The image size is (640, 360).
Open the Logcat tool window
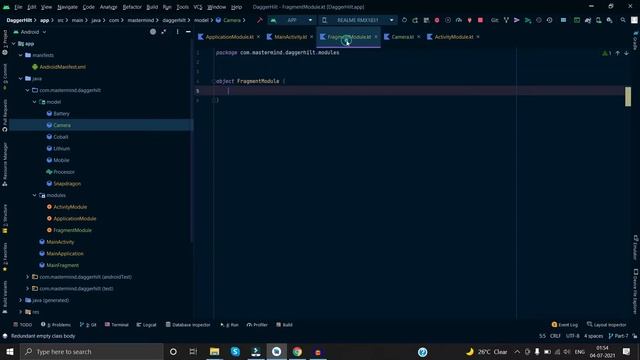[147, 325]
